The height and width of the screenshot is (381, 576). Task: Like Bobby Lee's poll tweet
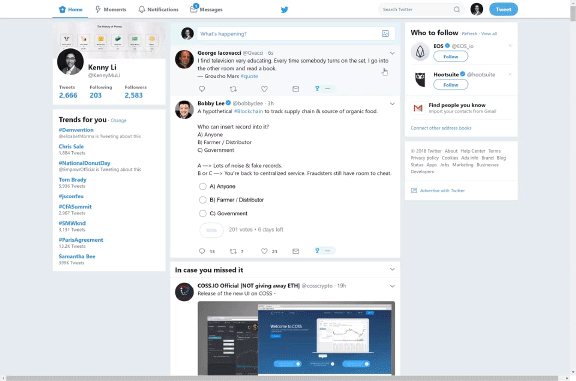click(x=264, y=251)
